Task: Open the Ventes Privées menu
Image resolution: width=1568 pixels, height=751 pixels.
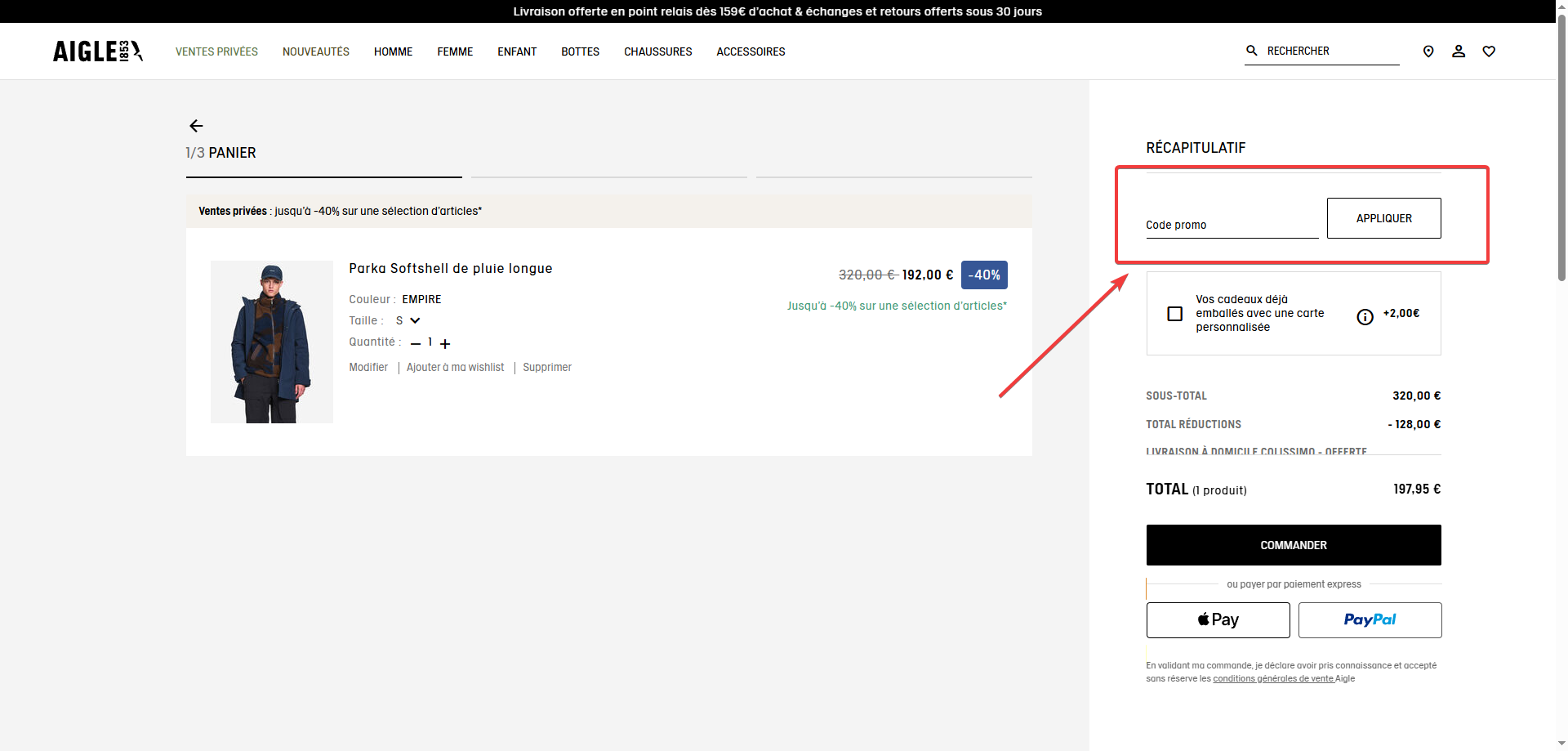Action: (x=216, y=51)
